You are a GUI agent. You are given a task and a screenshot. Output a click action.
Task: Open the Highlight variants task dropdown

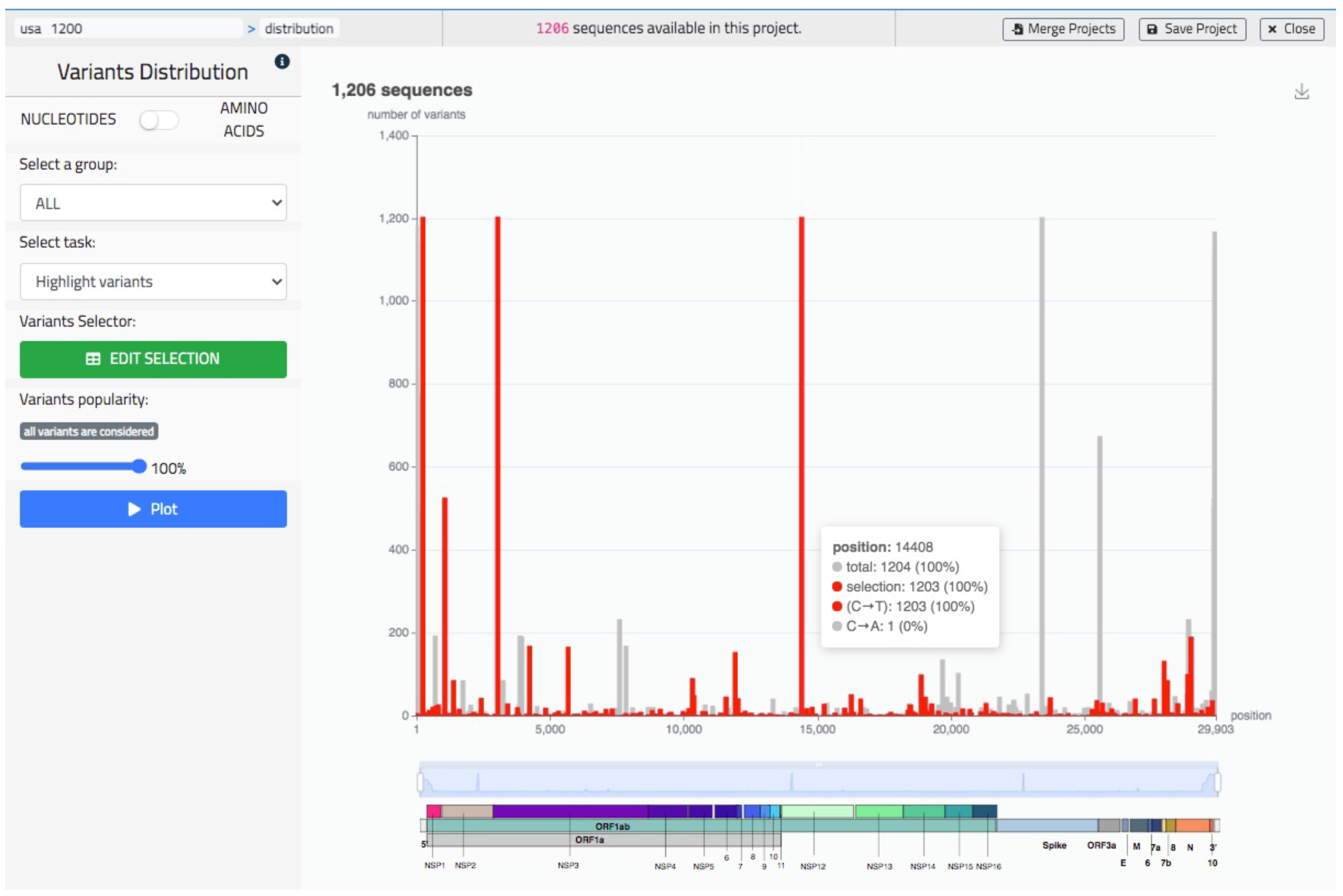point(153,282)
